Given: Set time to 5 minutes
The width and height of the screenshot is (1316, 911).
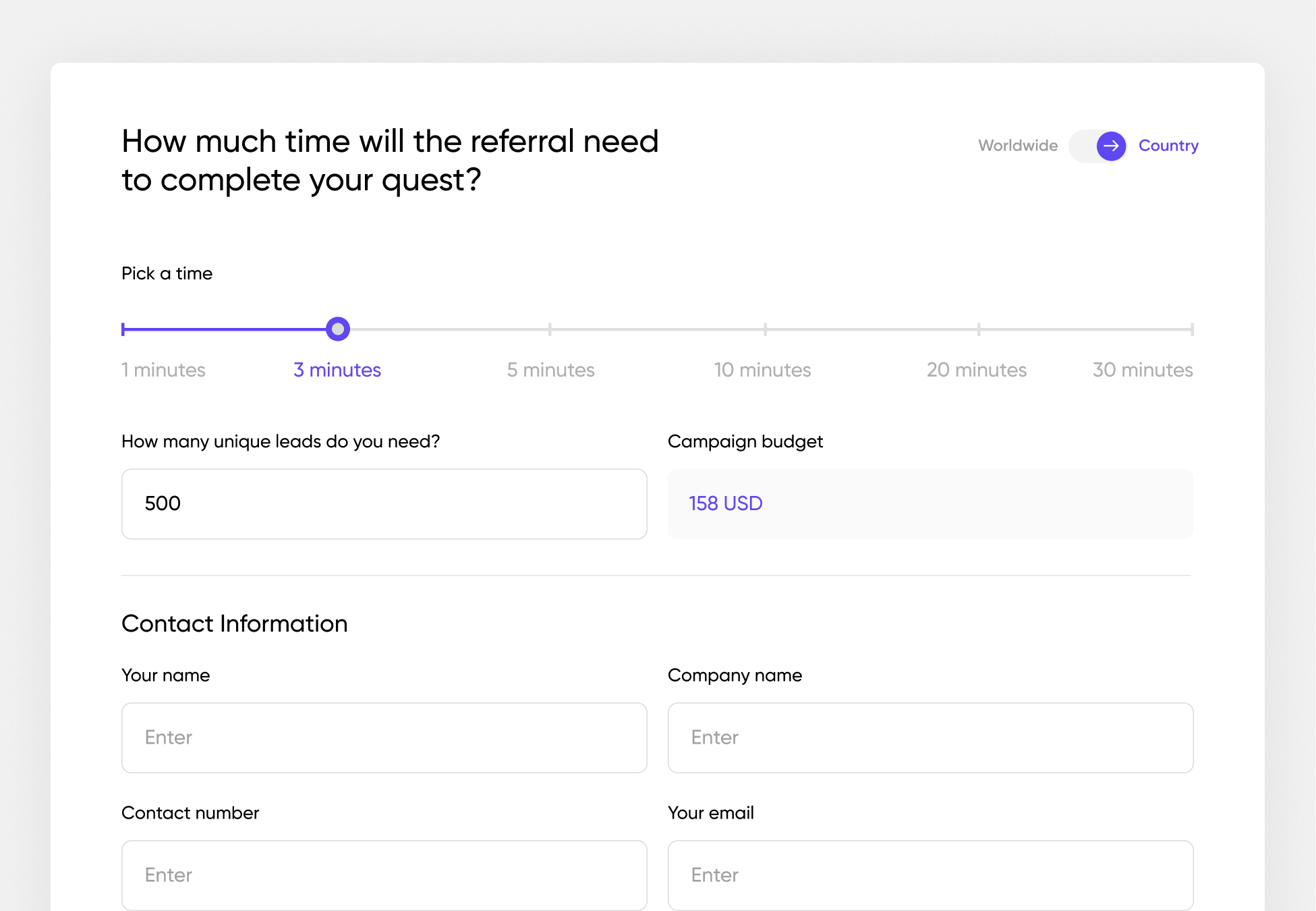Looking at the screenshot, I should [x=550, y=370].
